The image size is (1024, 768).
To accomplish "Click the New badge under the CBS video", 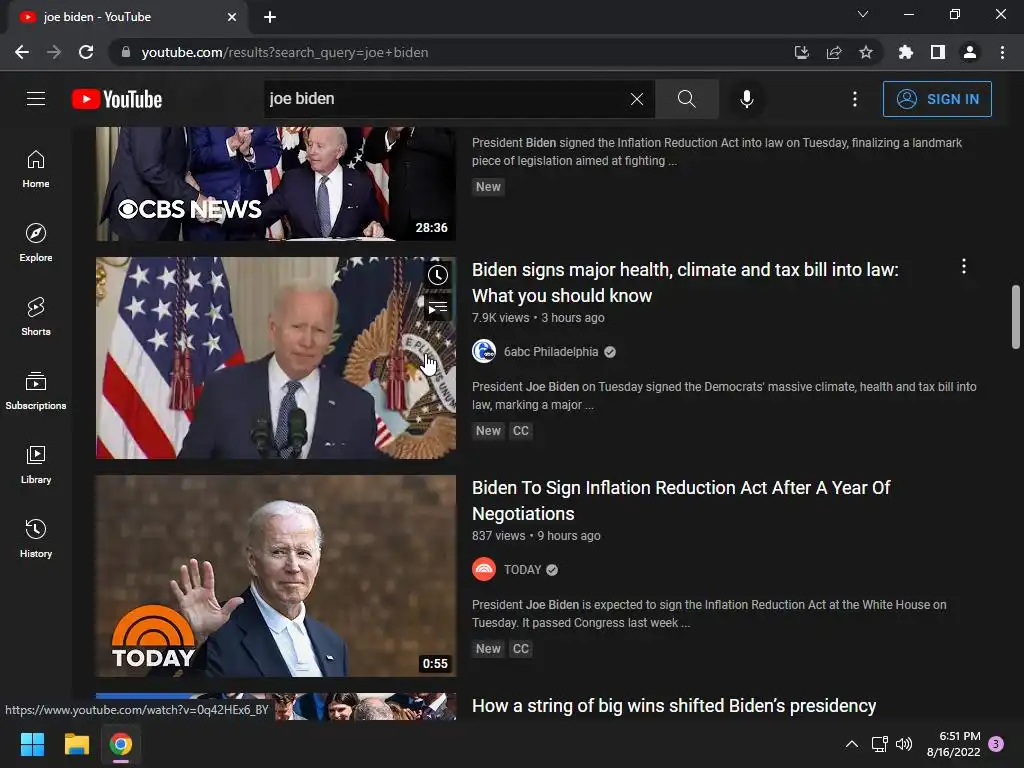I will [488, 187].
